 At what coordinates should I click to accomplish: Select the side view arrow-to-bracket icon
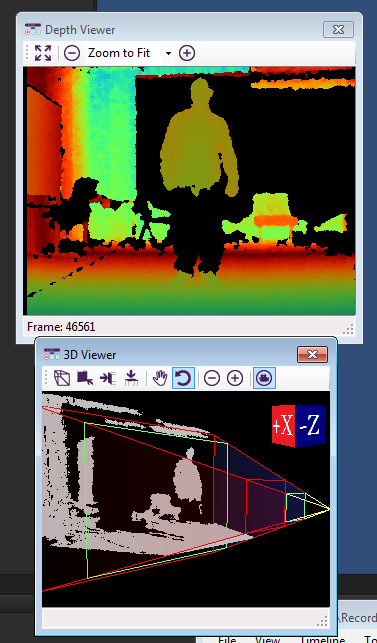point(108,378)
